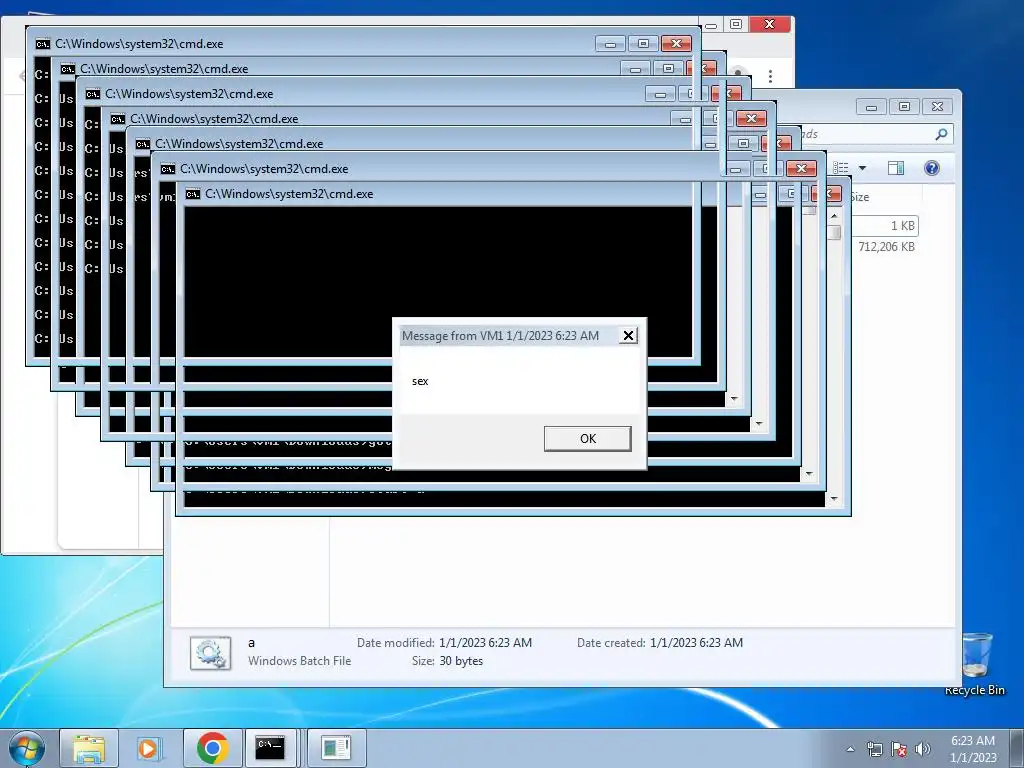The height and width of the screenshot is (768, 1024).
Task: Minimize the rear-most cmd.exe window
Action: pos(610,44)
